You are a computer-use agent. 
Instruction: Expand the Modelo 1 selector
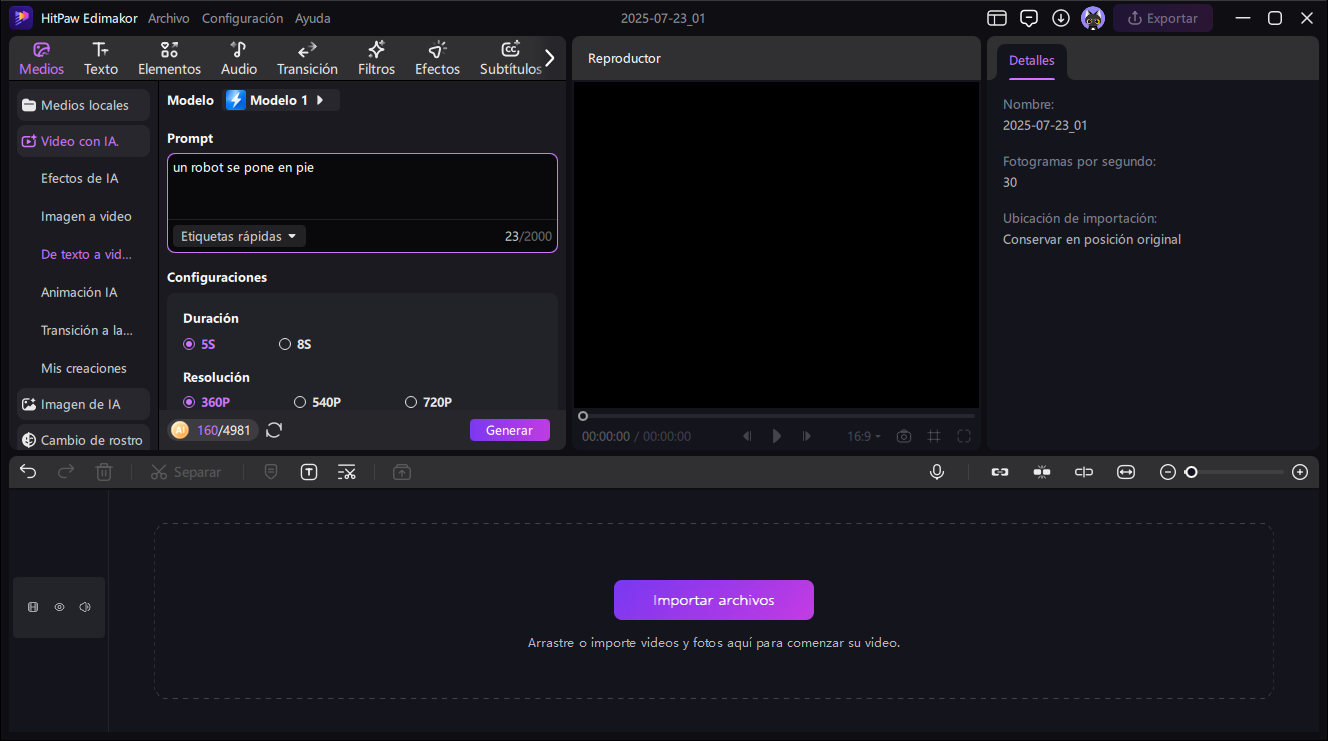(x=282, y=100)
